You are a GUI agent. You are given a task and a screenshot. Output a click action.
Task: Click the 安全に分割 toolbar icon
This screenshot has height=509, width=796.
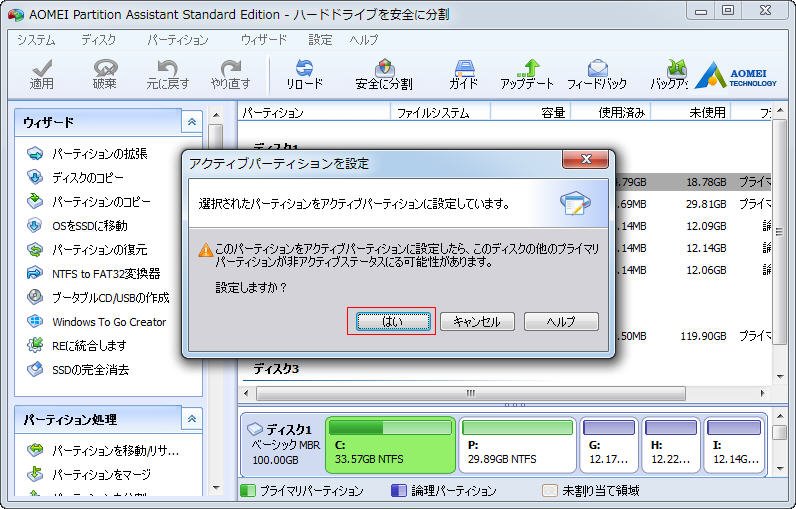coord(384,75)
